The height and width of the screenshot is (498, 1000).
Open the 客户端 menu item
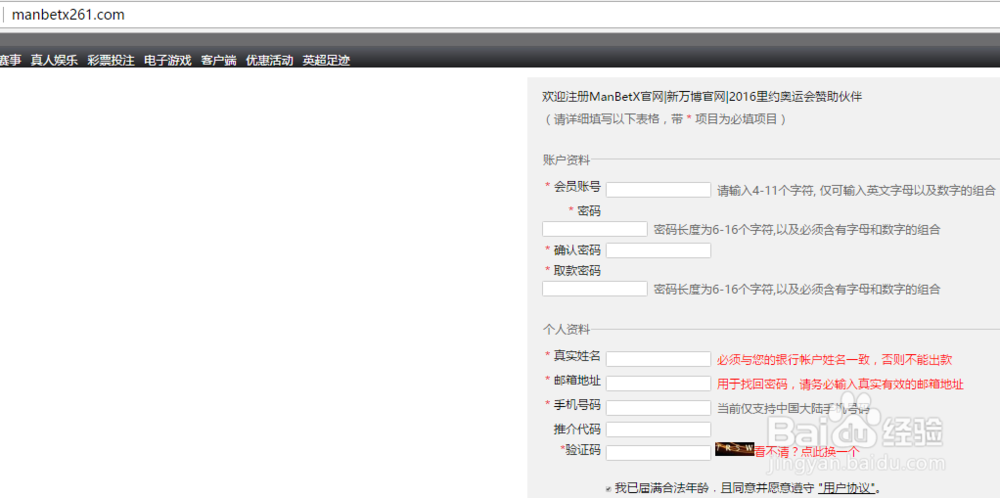click(x=219, y=61)
